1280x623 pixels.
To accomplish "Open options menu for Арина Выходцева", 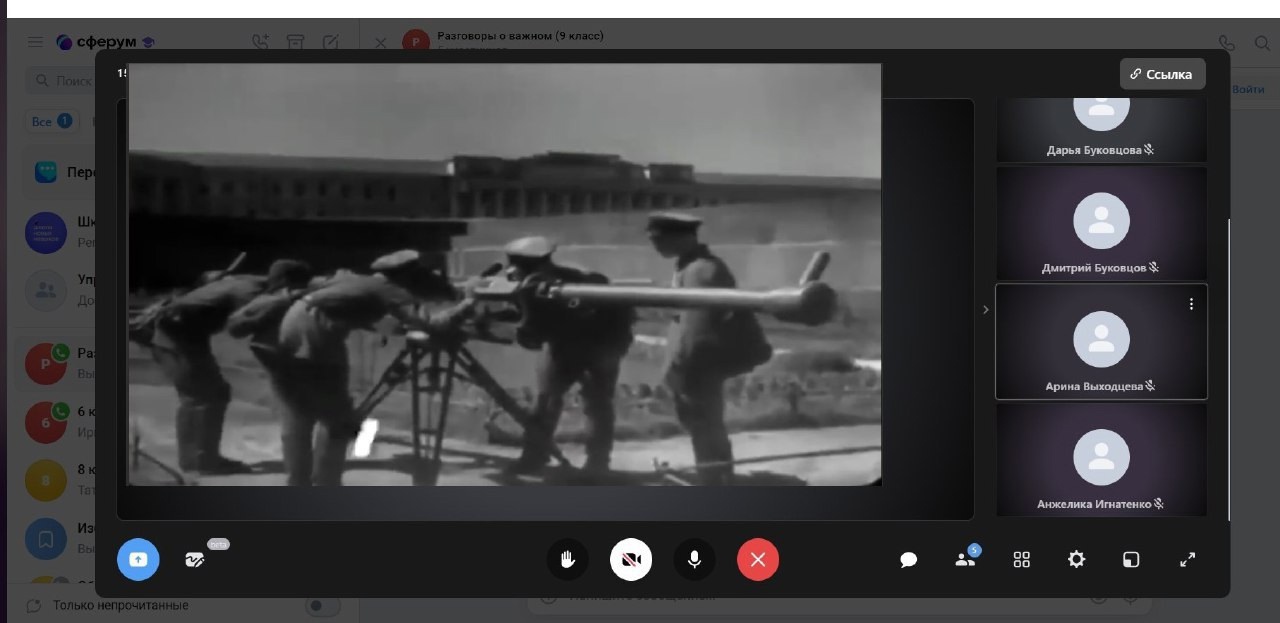I will point(1191,304).
